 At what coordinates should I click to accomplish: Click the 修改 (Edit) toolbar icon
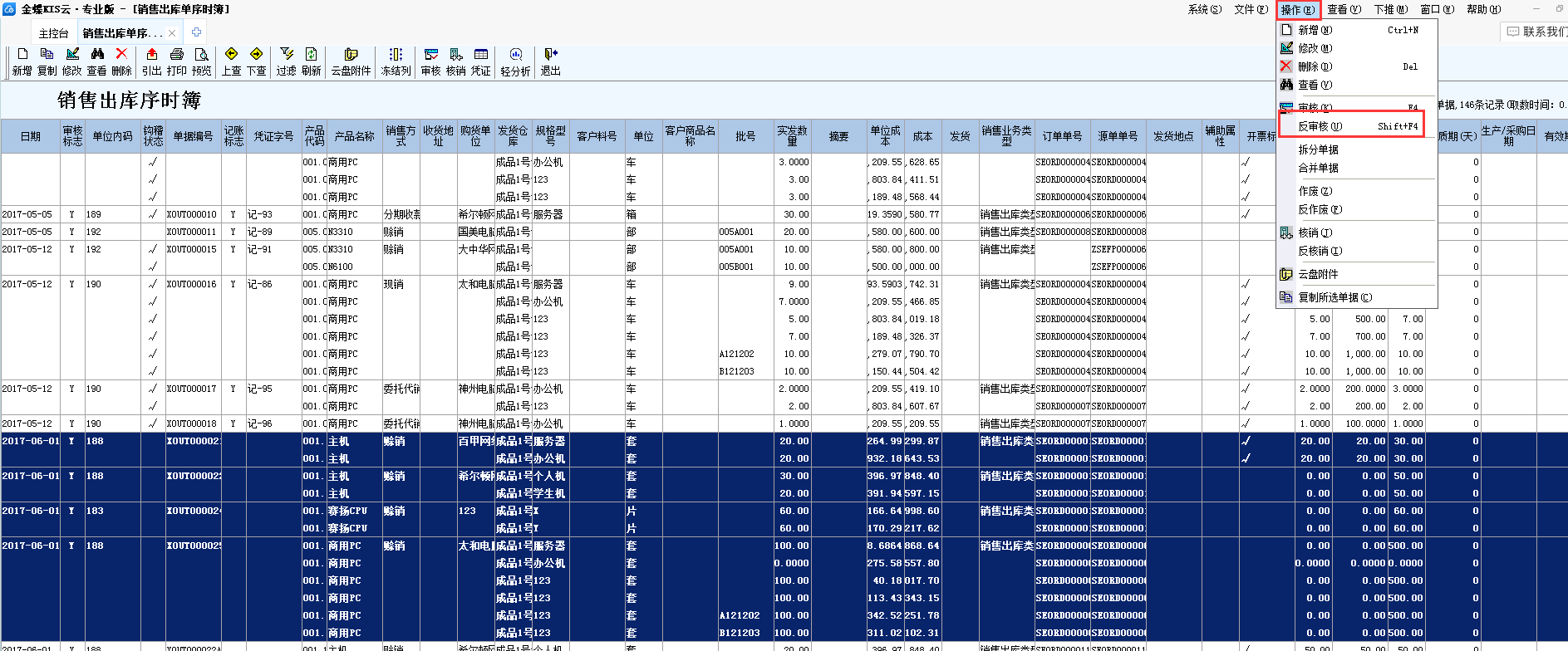(x=71, y=61)
